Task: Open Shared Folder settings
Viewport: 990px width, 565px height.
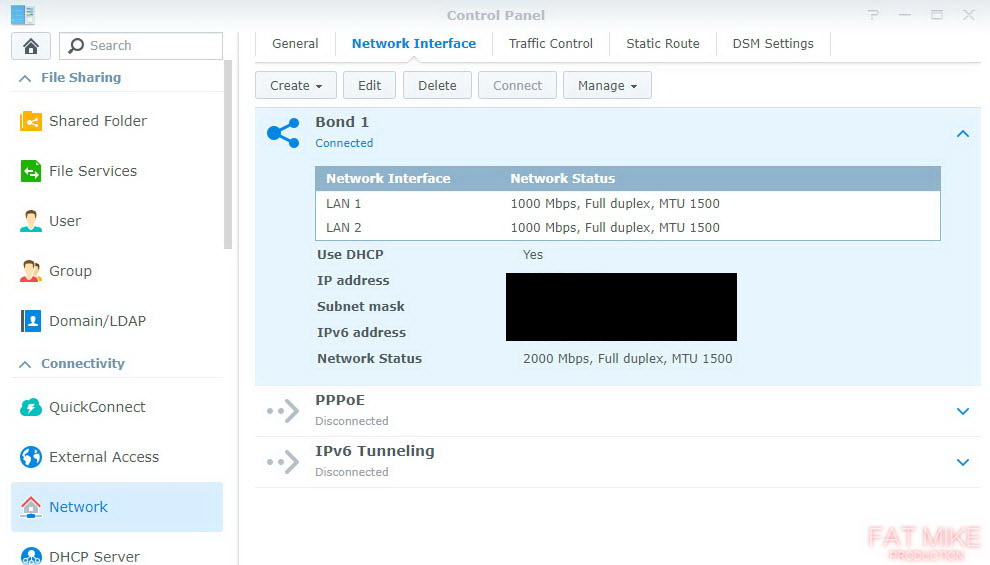Action: [x=117, y=121]
